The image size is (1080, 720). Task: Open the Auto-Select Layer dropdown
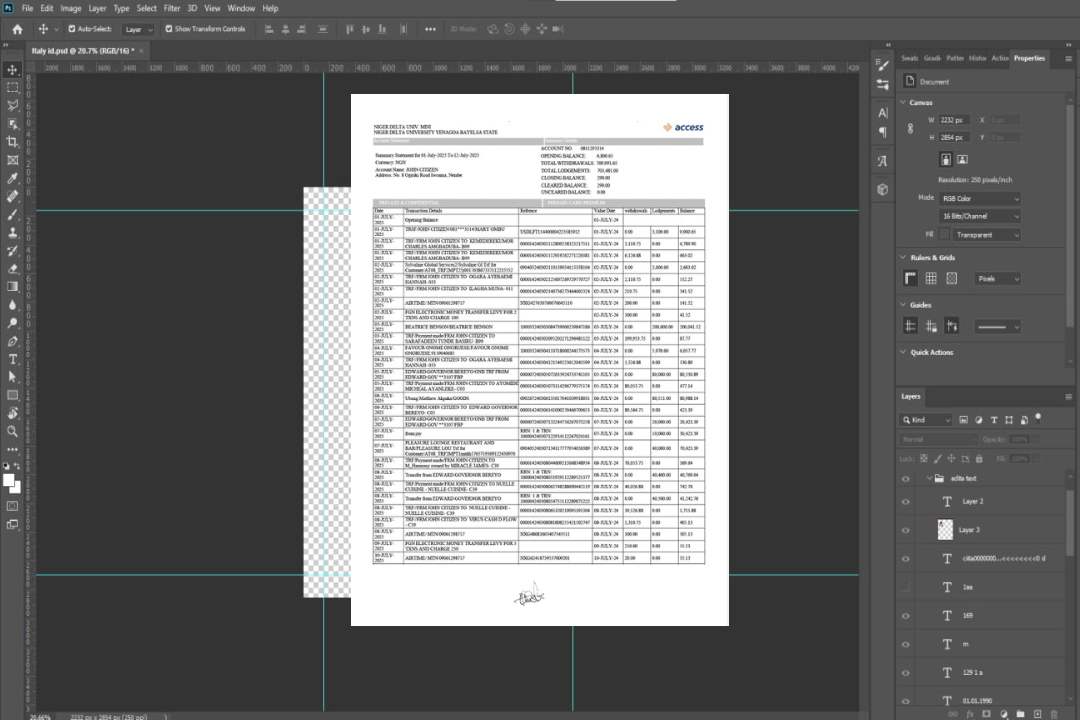point(138,29)
